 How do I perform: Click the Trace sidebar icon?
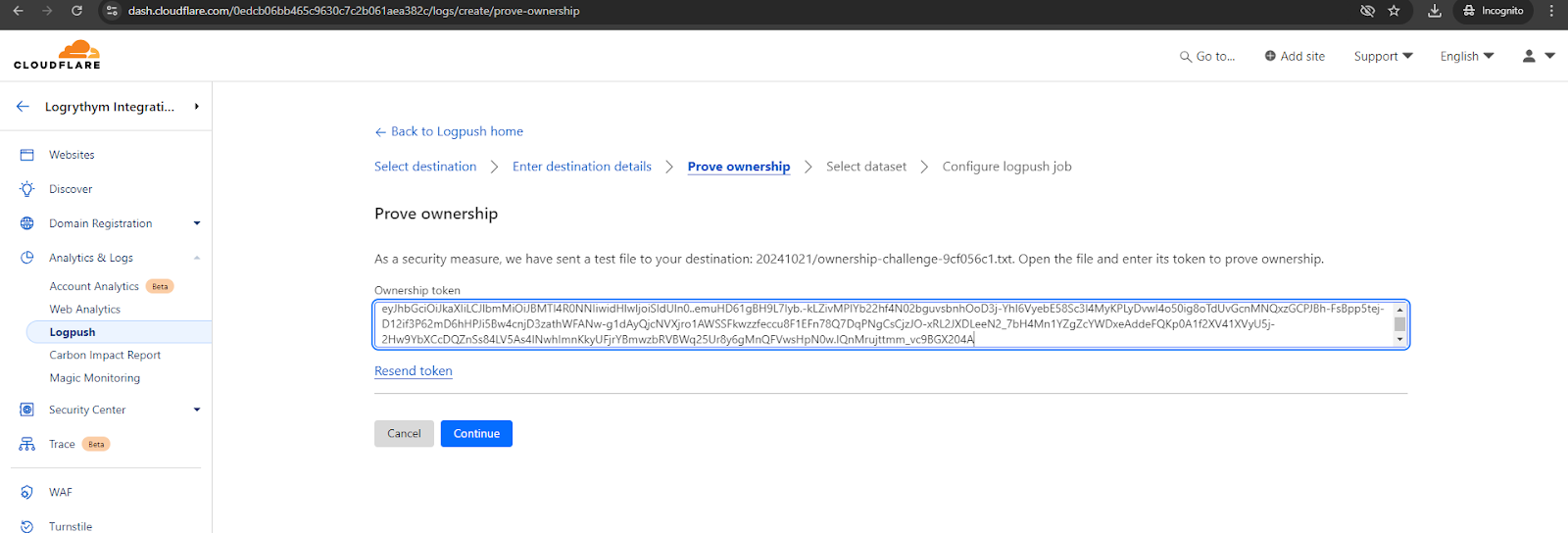26,444
